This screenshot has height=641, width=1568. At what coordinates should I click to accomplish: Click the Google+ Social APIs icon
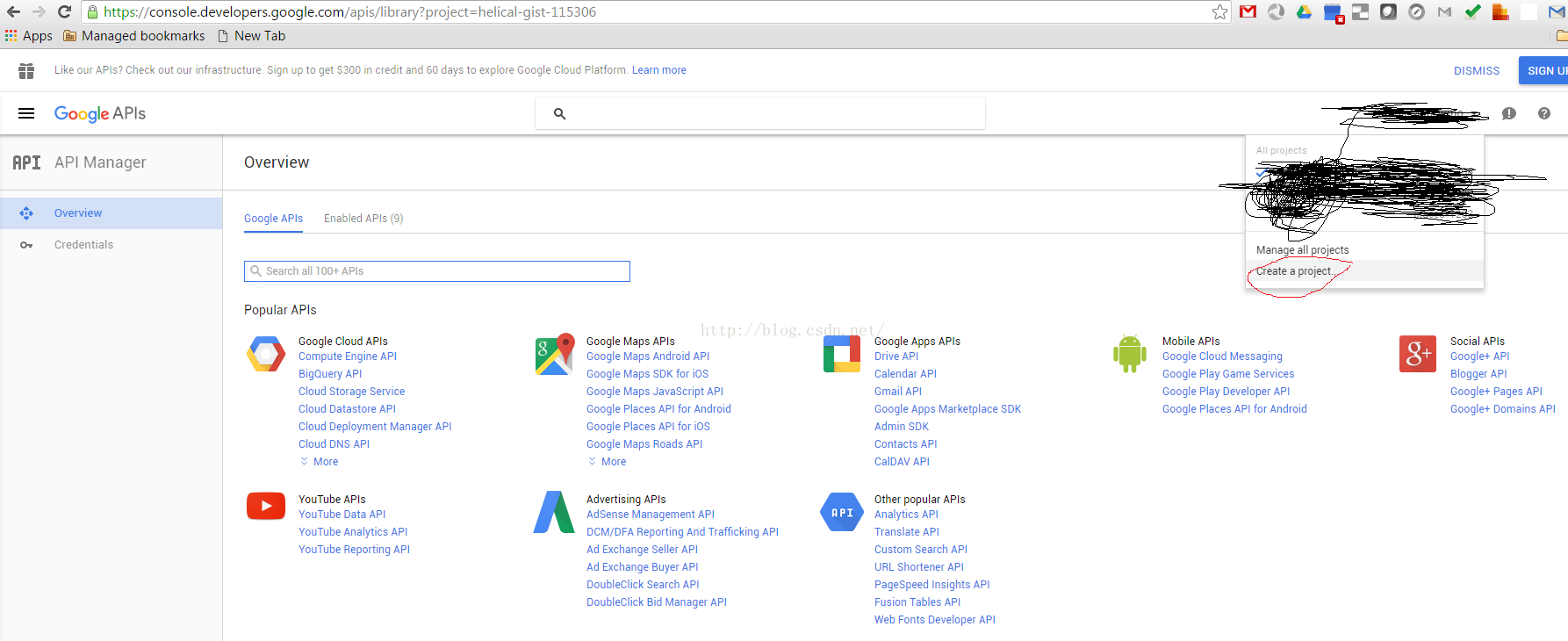[x=1418, y=354]
